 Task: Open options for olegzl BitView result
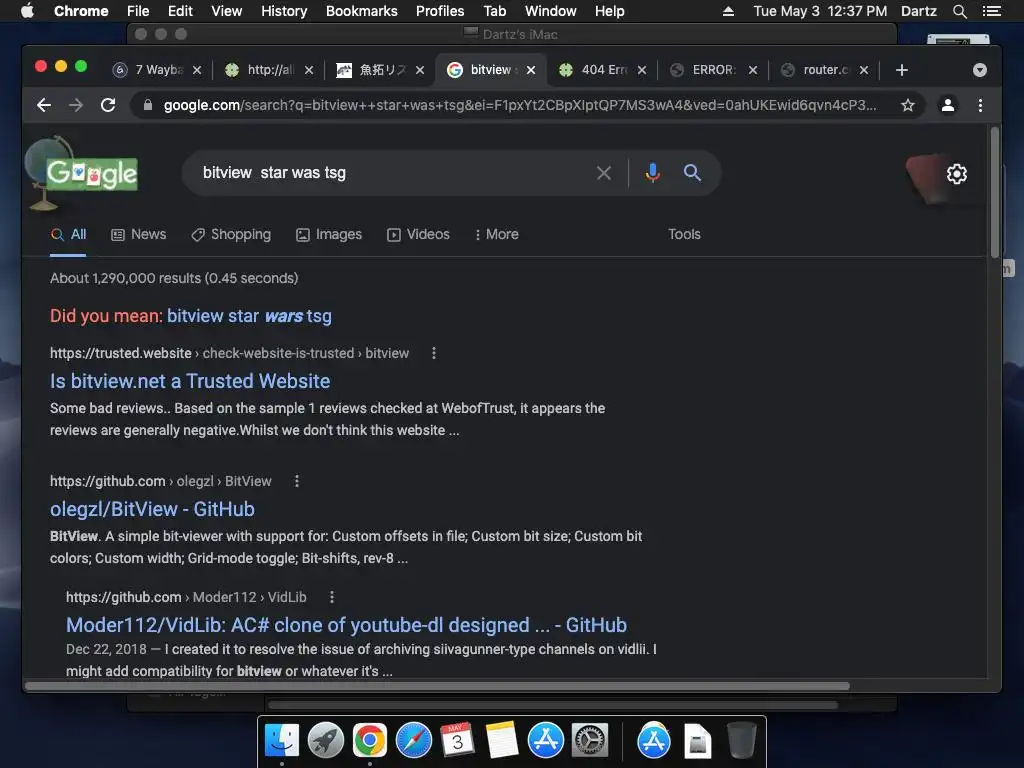[296, 481]
